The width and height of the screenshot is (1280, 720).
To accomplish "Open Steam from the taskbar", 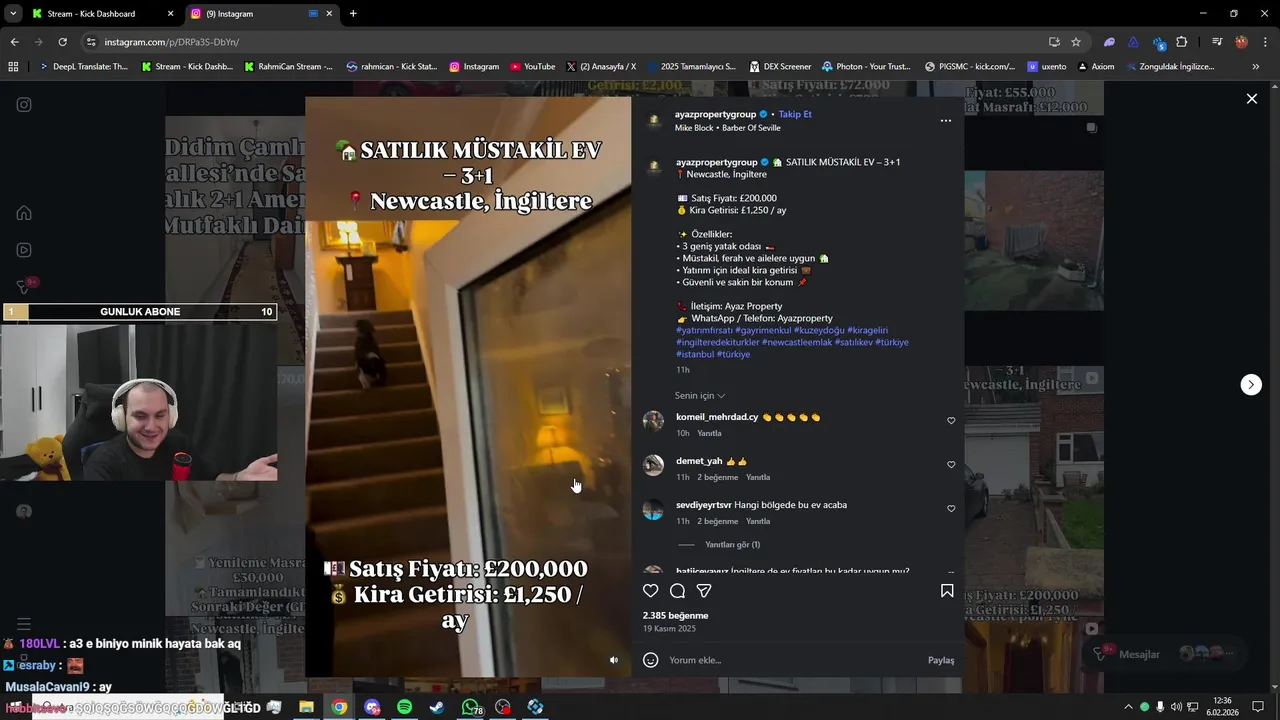I will [437, 707].
